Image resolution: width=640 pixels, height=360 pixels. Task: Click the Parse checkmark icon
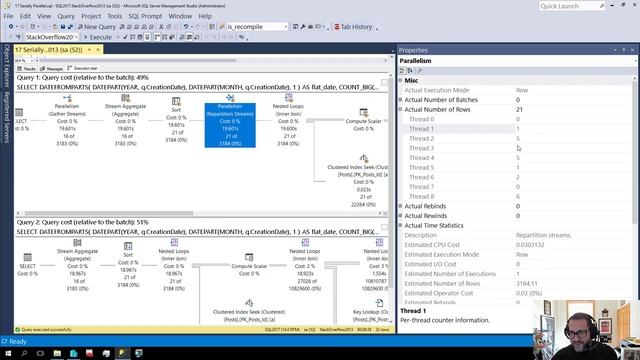click(x=125, y=37)
